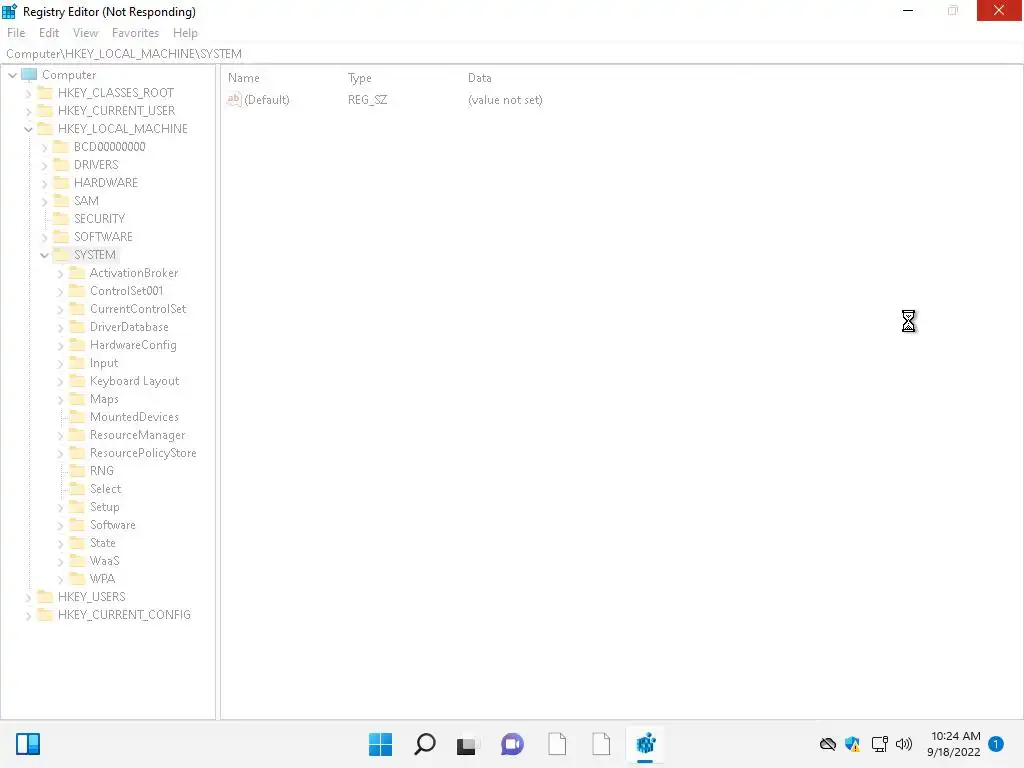
Task: Click the volume speaker tray icon
Action: (x=904, y=744)
